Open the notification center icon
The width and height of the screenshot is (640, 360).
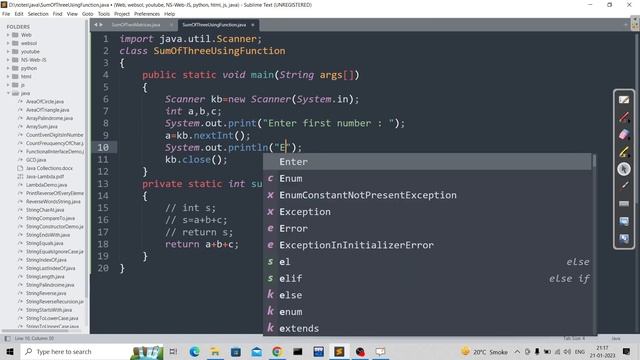627,351
